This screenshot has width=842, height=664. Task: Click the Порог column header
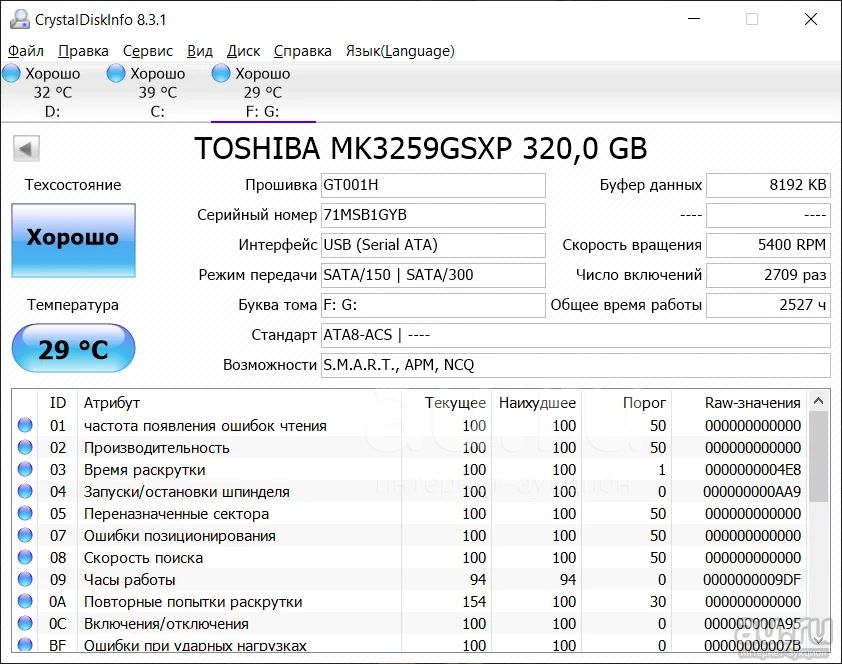click(x=627, y=403)
